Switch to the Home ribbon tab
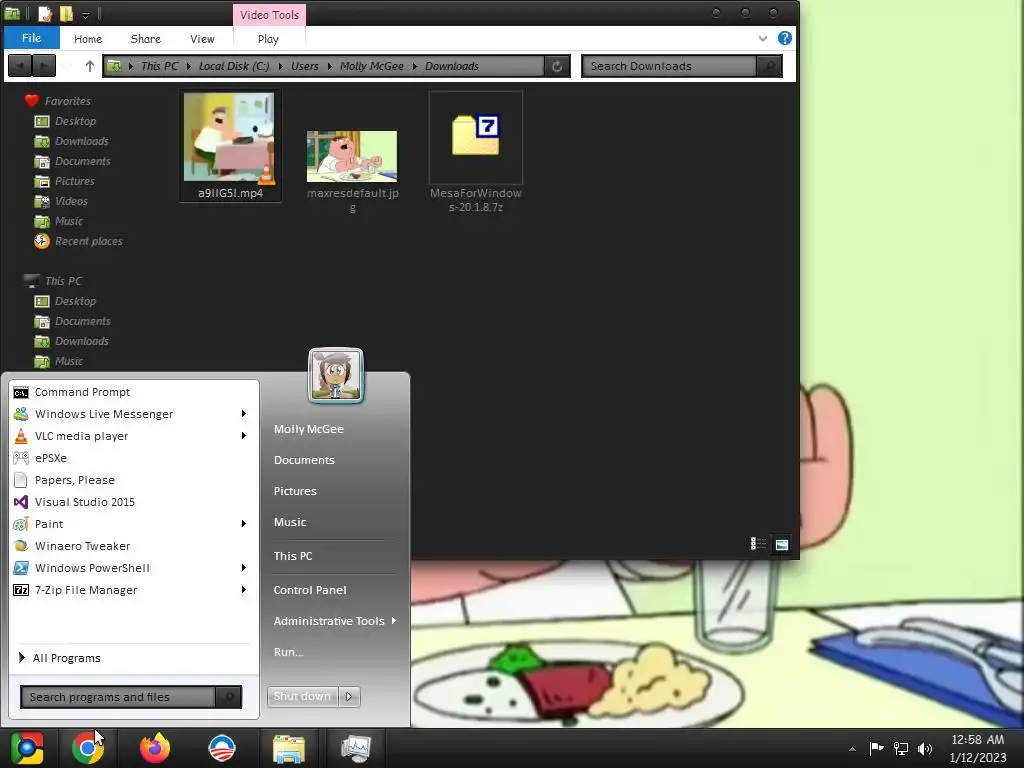Image resolution: width=1024 pixels, height=768 pixels. point(88,39)
